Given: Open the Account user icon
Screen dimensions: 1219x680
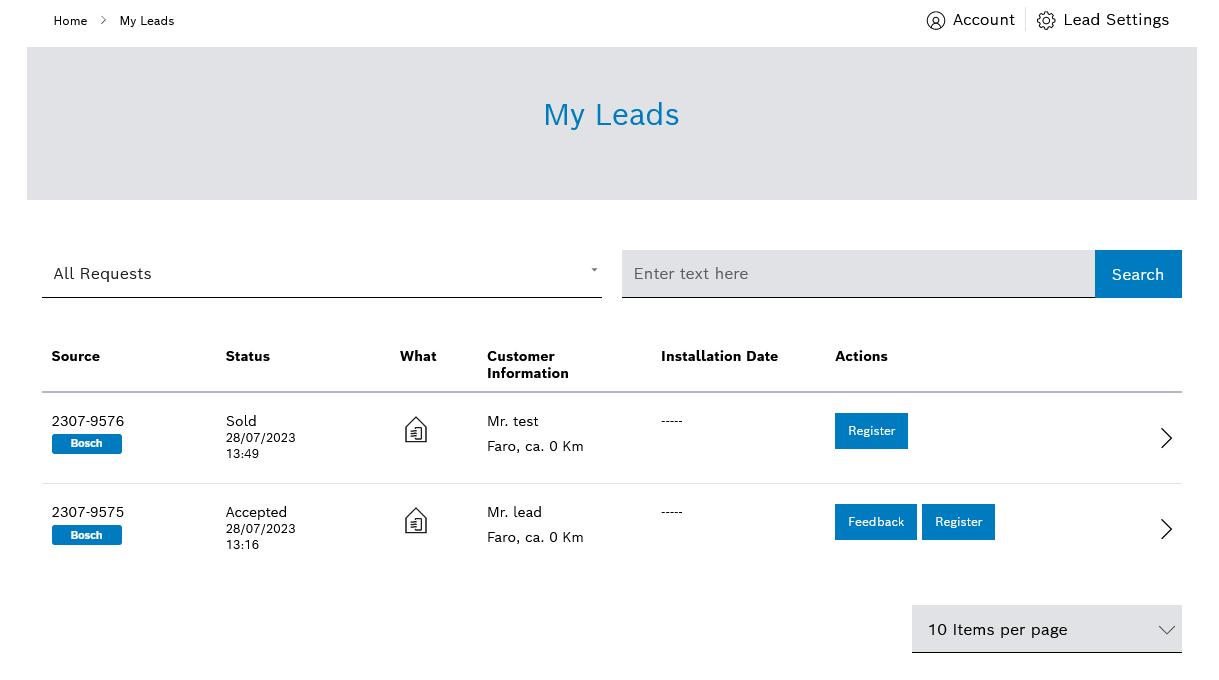Looking at the screenshot, I should click(935, 21).
